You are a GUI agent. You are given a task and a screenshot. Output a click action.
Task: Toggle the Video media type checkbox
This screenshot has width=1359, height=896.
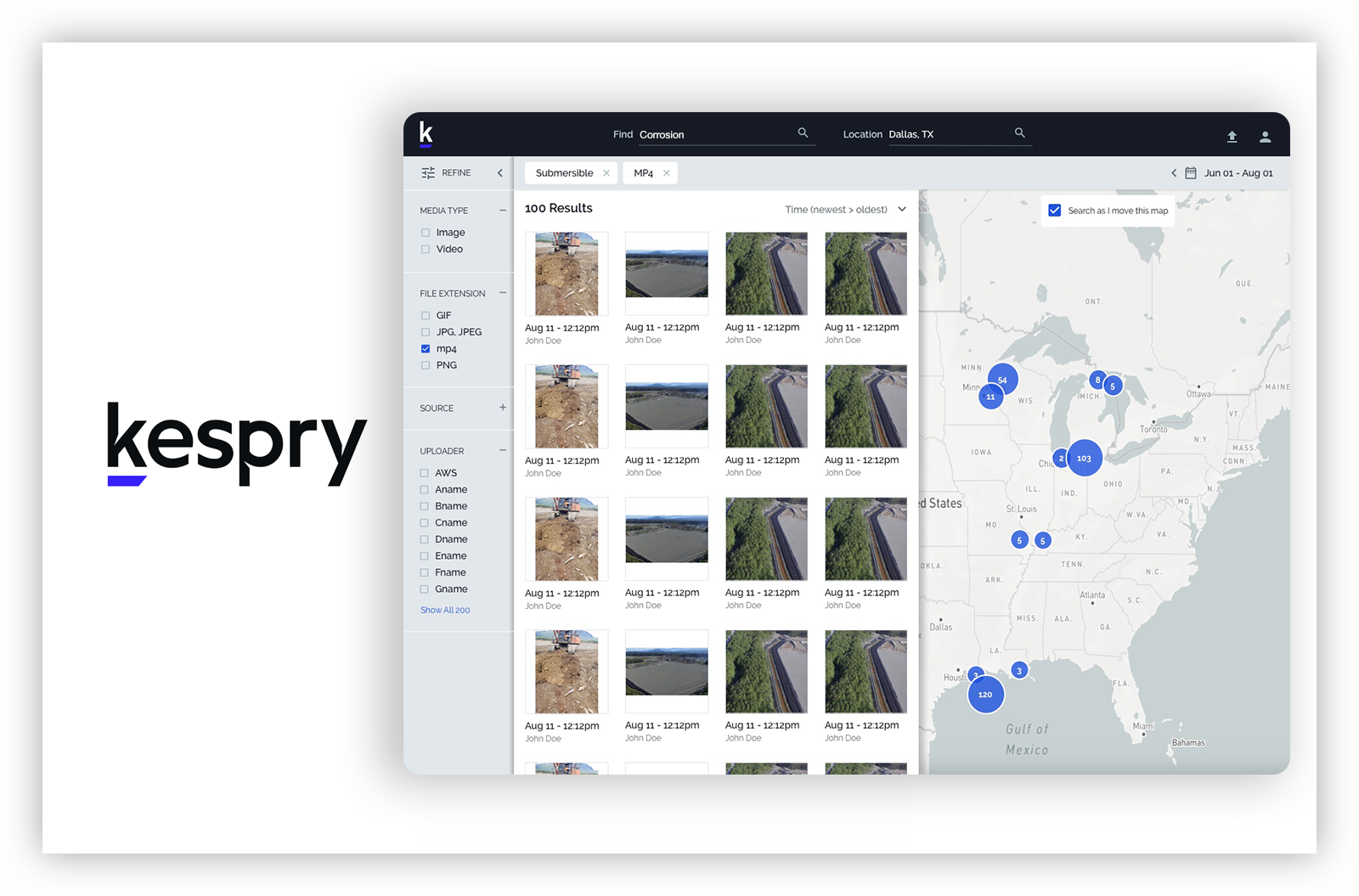pyautogui.click(x=426, y=250)
